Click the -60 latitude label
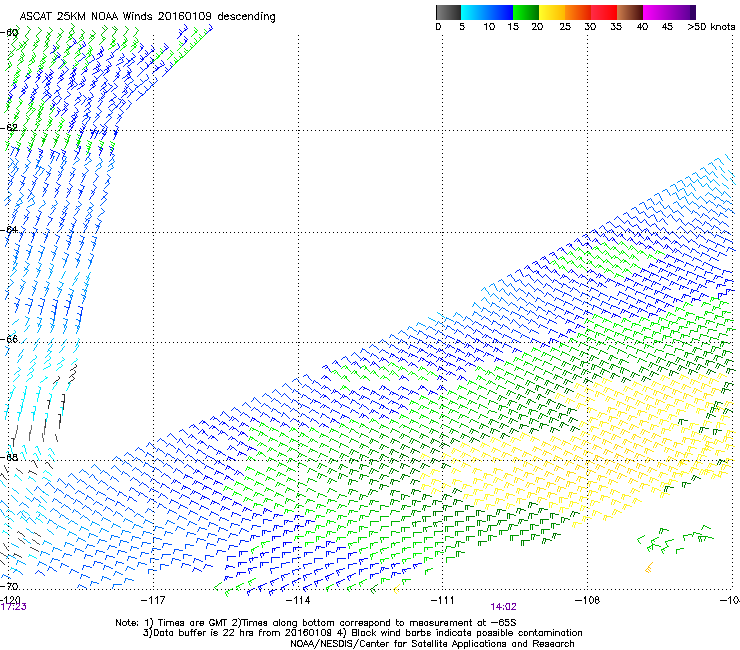 tap(10, 33)
